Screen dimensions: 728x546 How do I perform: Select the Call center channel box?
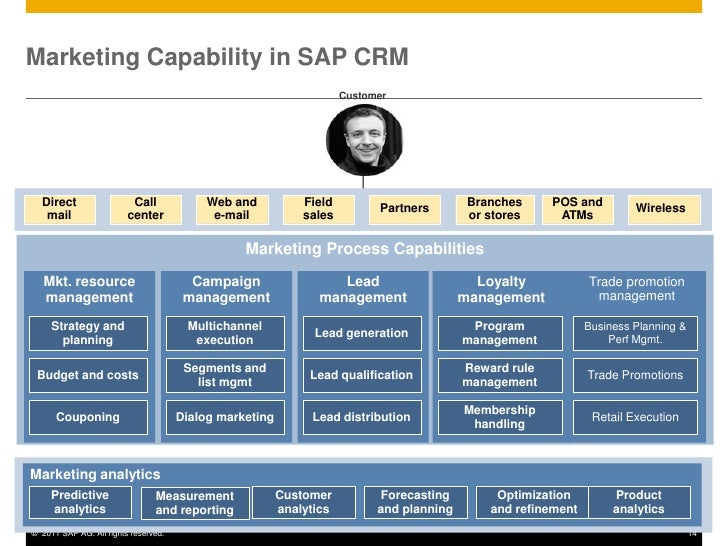(146, 209)
